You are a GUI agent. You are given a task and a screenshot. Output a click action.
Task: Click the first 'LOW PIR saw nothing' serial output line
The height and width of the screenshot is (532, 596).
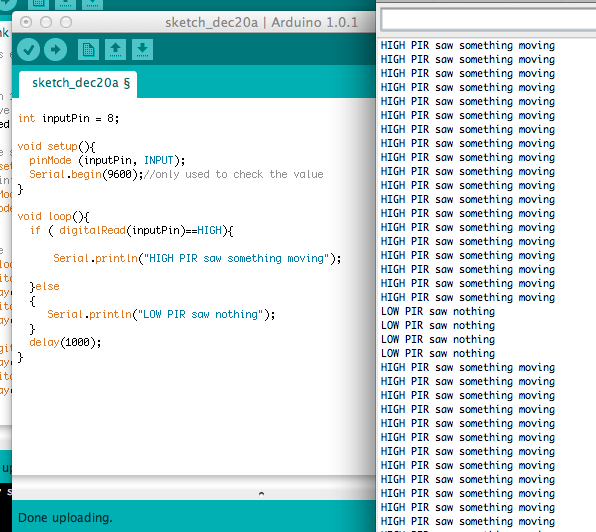tap(438, 312)
